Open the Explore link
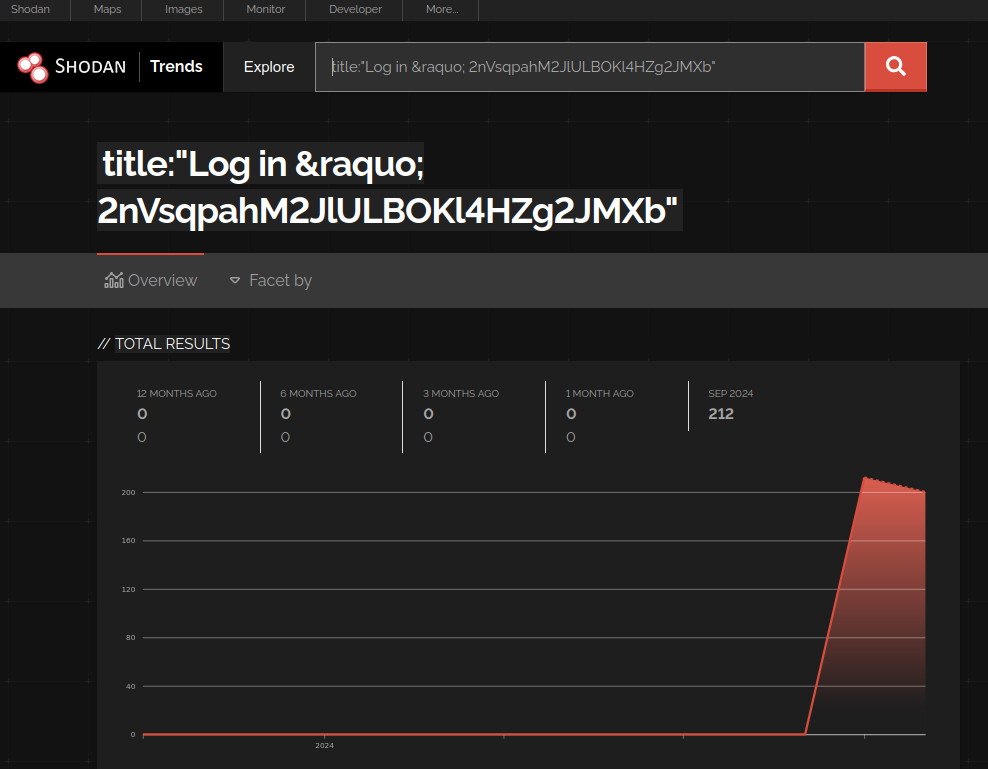 269,67
